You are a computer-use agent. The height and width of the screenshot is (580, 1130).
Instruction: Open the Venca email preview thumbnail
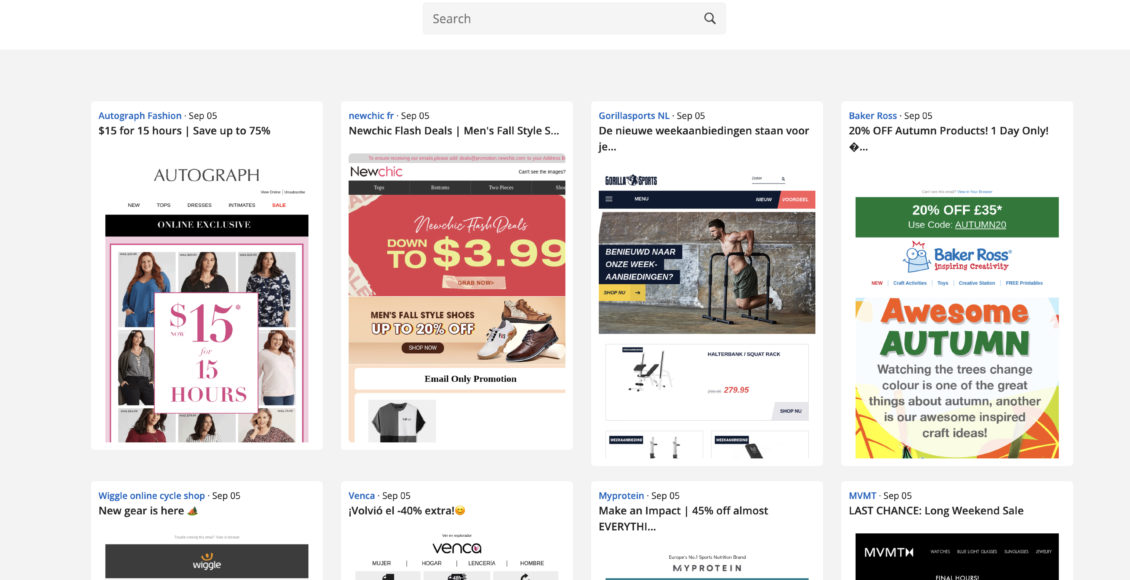tap(457, 556)
